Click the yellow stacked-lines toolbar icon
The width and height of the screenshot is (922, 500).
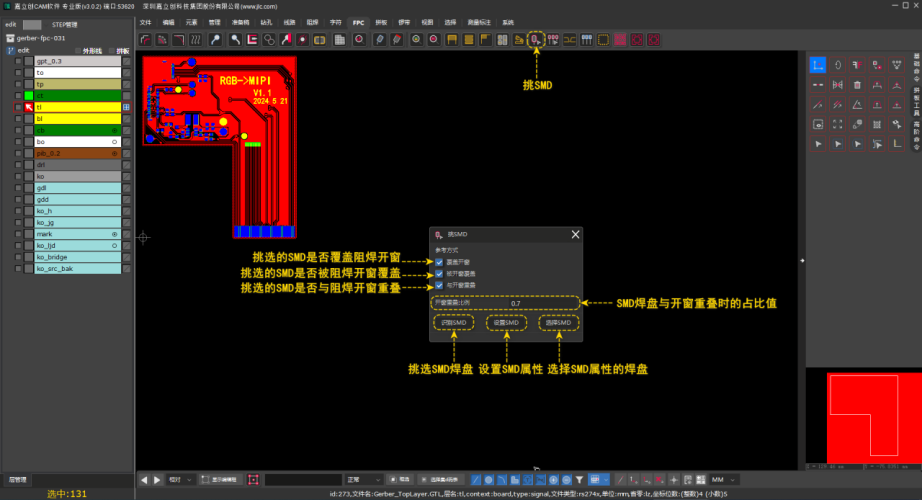pyautogui.click(x=469, y=40)
